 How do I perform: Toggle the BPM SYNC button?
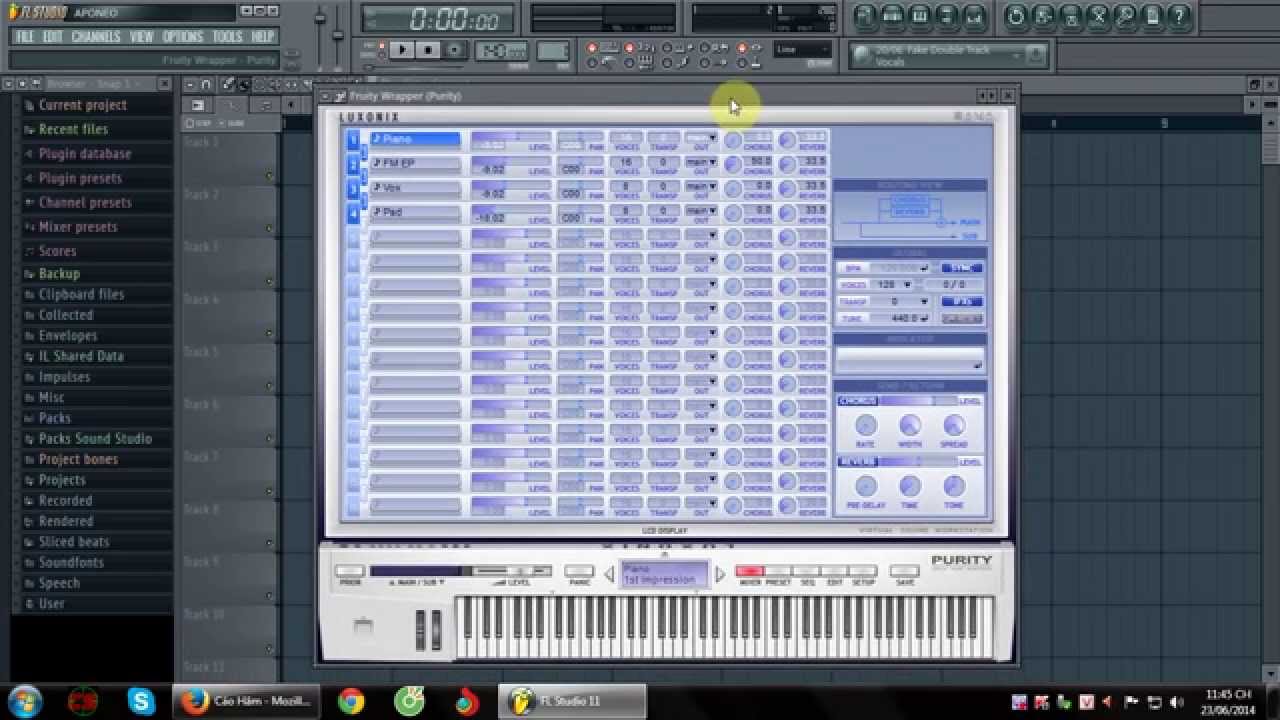click(961, 268)
